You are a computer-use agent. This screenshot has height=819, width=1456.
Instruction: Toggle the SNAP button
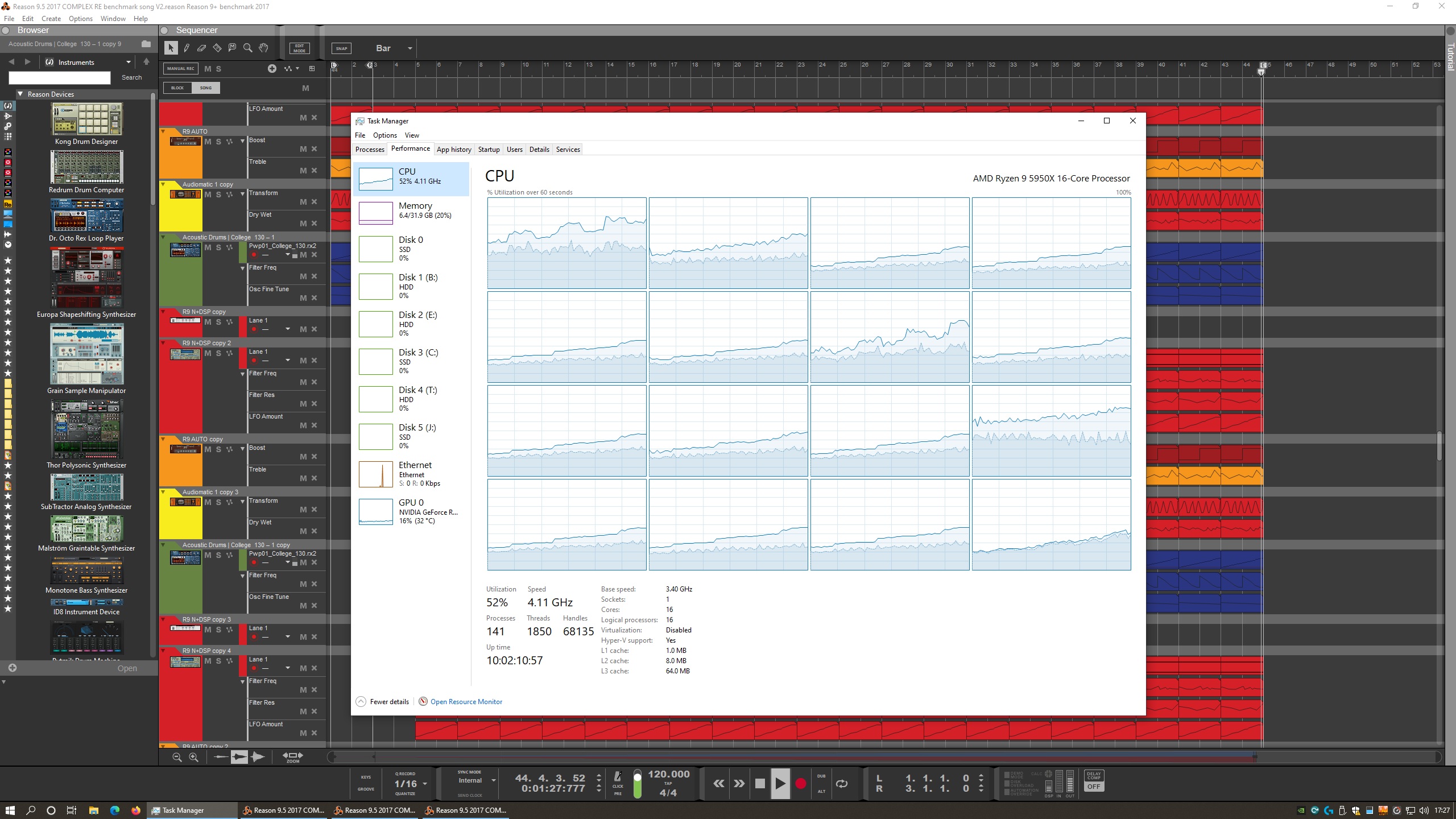click(341, 48)
